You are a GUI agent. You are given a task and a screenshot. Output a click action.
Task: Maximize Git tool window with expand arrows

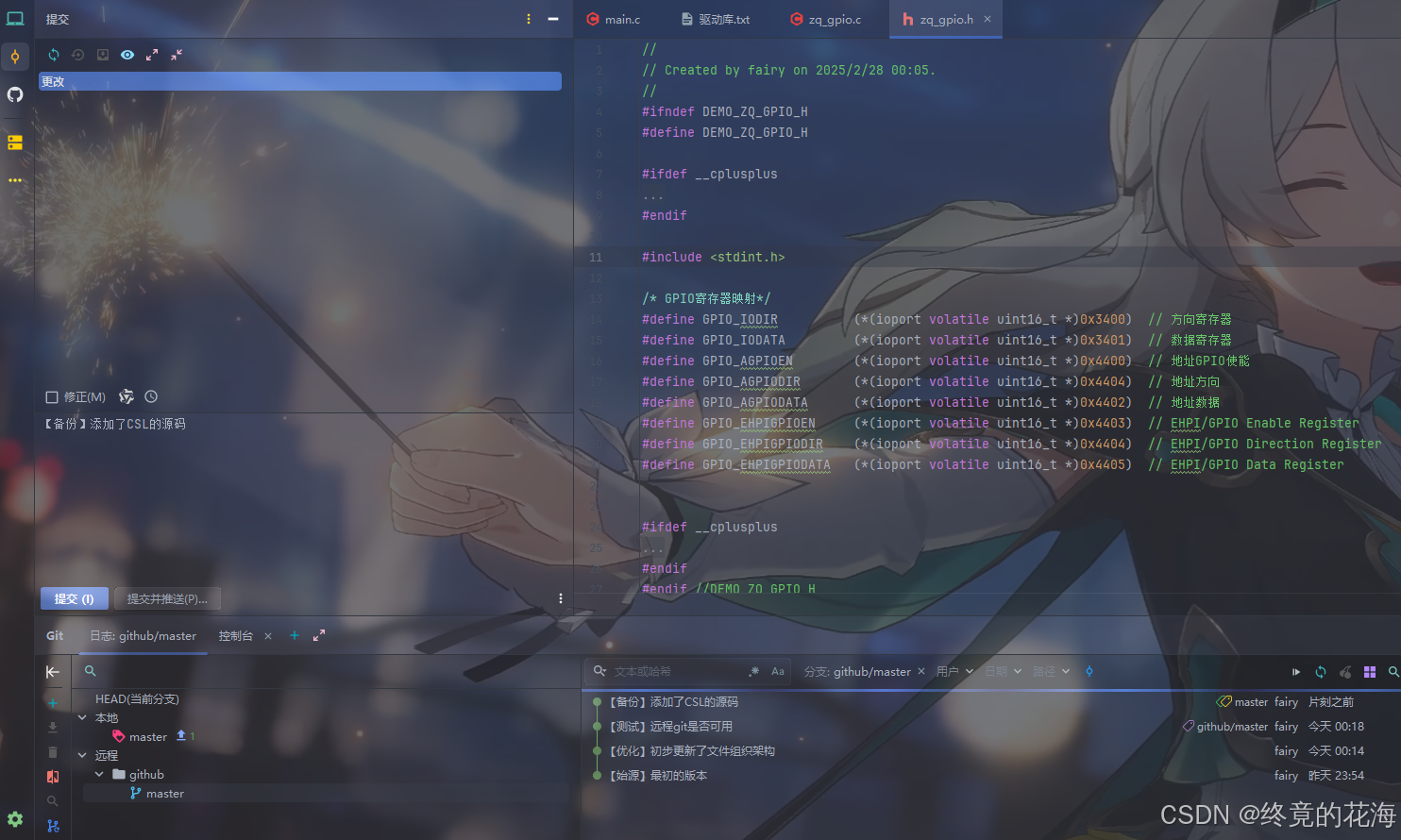(319, 635)
